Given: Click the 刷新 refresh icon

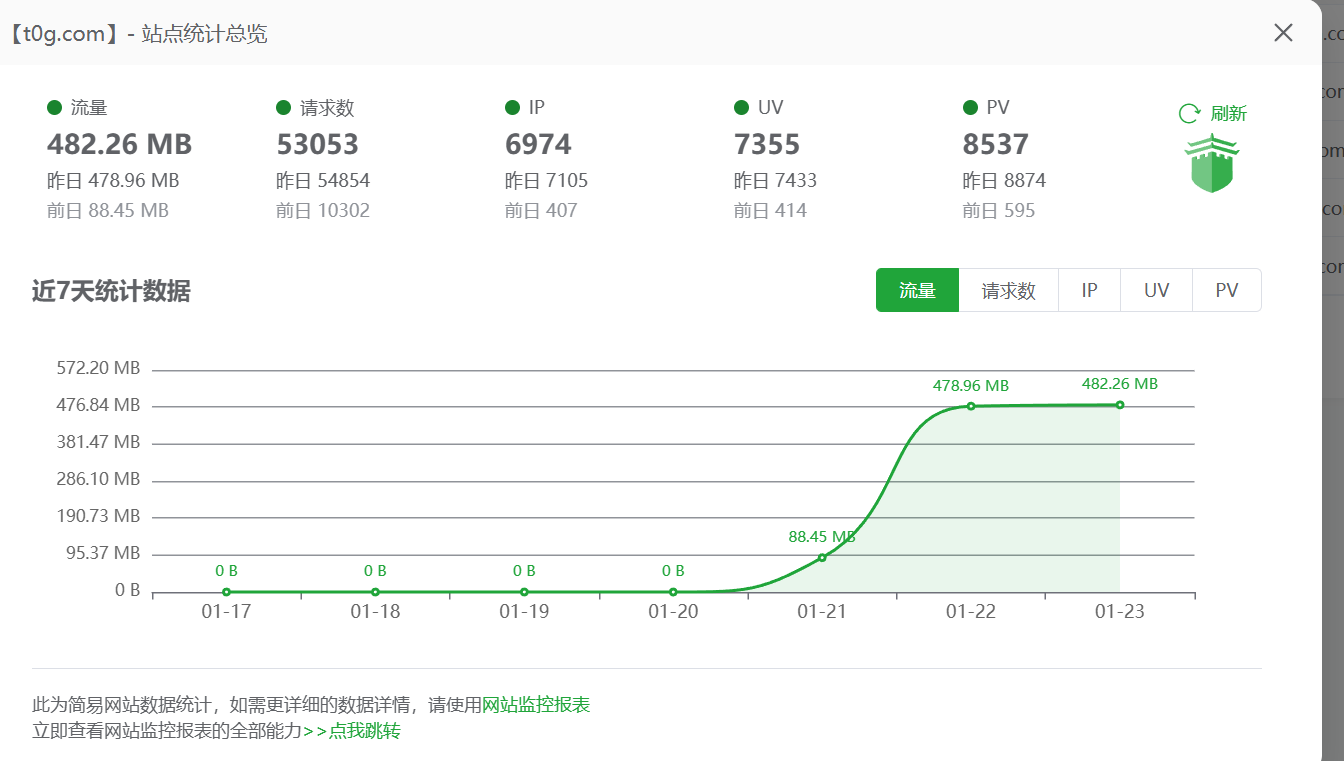Looking at the screenshot, I should [x=1212, y=112].
